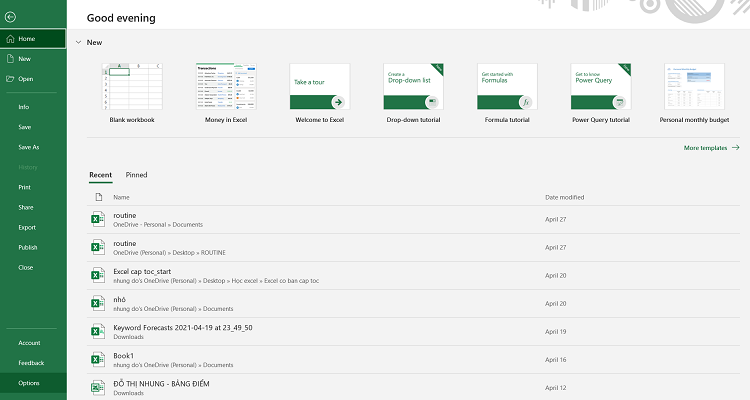Collapse the New section chevron
Image resolution: width=750 pixels, height=400 pixels.
pos(78,43)
